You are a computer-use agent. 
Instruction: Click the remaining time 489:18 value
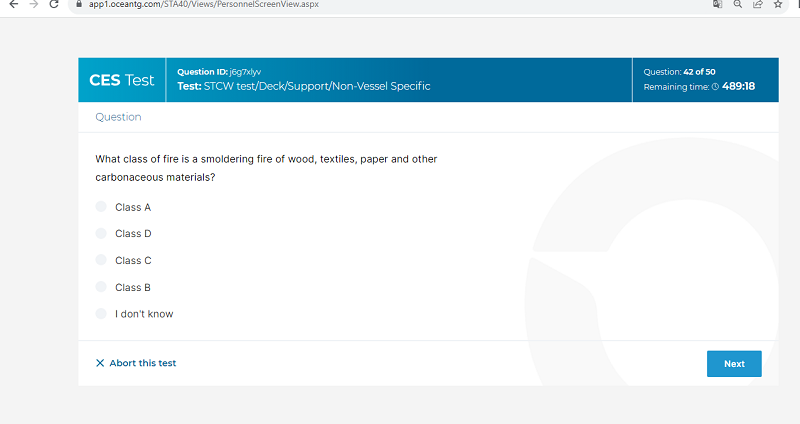(x=738, y=86)
